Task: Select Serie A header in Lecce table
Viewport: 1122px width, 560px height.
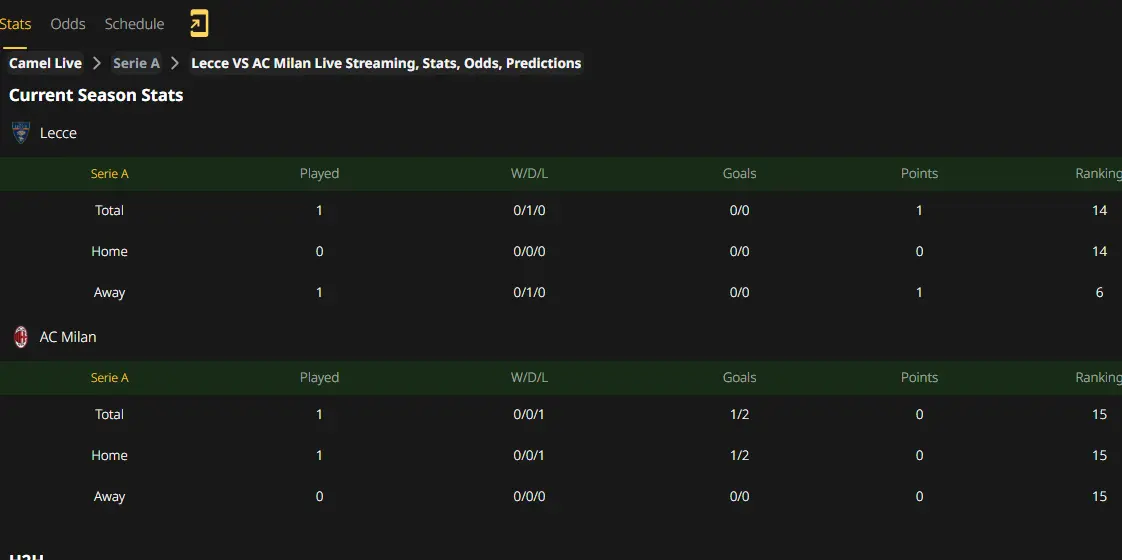Action: 109,174
